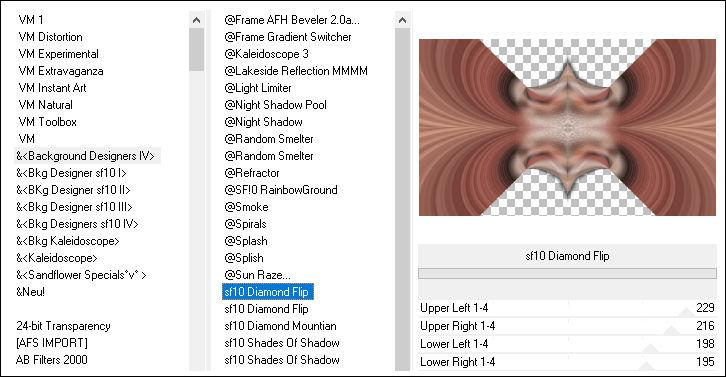Select the @Night Shadow Pool filter
The width and height of the screenshot is (726, 377).
[x=275, y=105]
